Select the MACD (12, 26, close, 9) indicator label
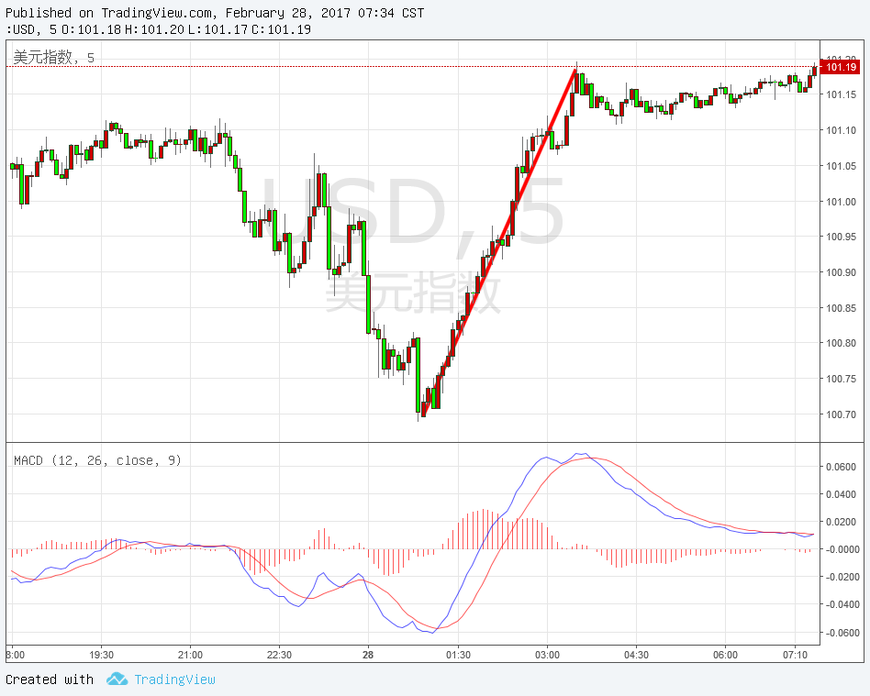This screenshot has width=870, height=696. click(x=97, y=460)
